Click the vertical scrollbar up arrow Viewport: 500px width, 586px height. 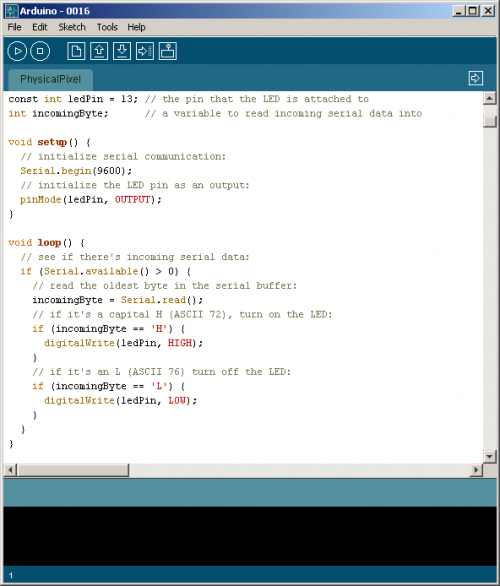pyautogui.click(x=490, y=99)
